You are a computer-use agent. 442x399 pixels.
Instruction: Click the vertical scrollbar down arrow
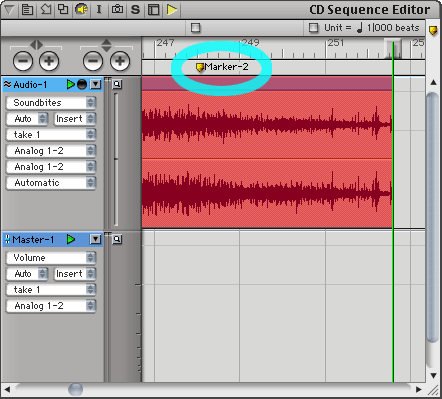[433, 376]
